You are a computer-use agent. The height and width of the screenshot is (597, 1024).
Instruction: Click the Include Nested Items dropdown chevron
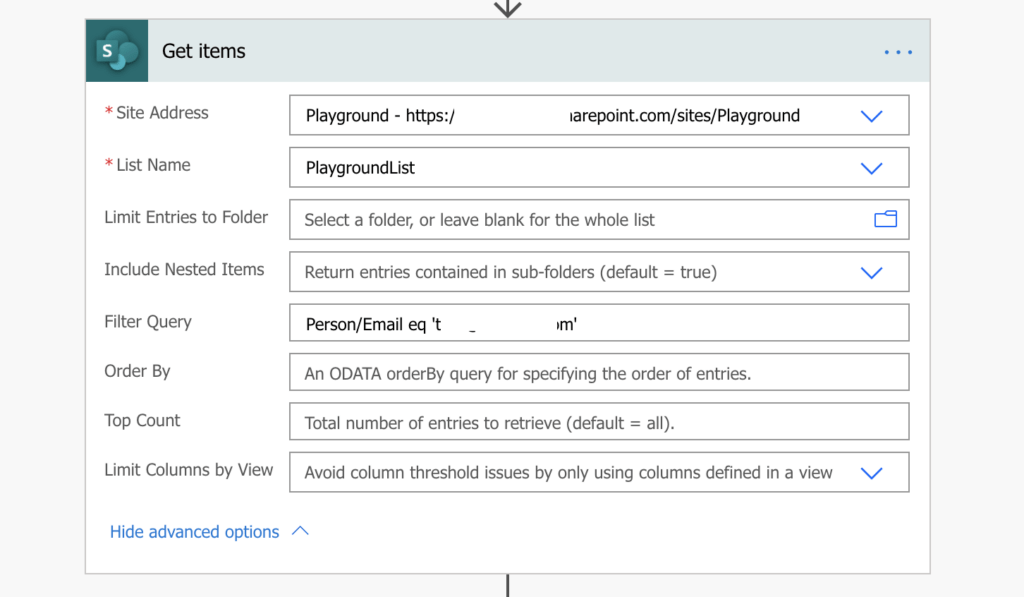871,271
